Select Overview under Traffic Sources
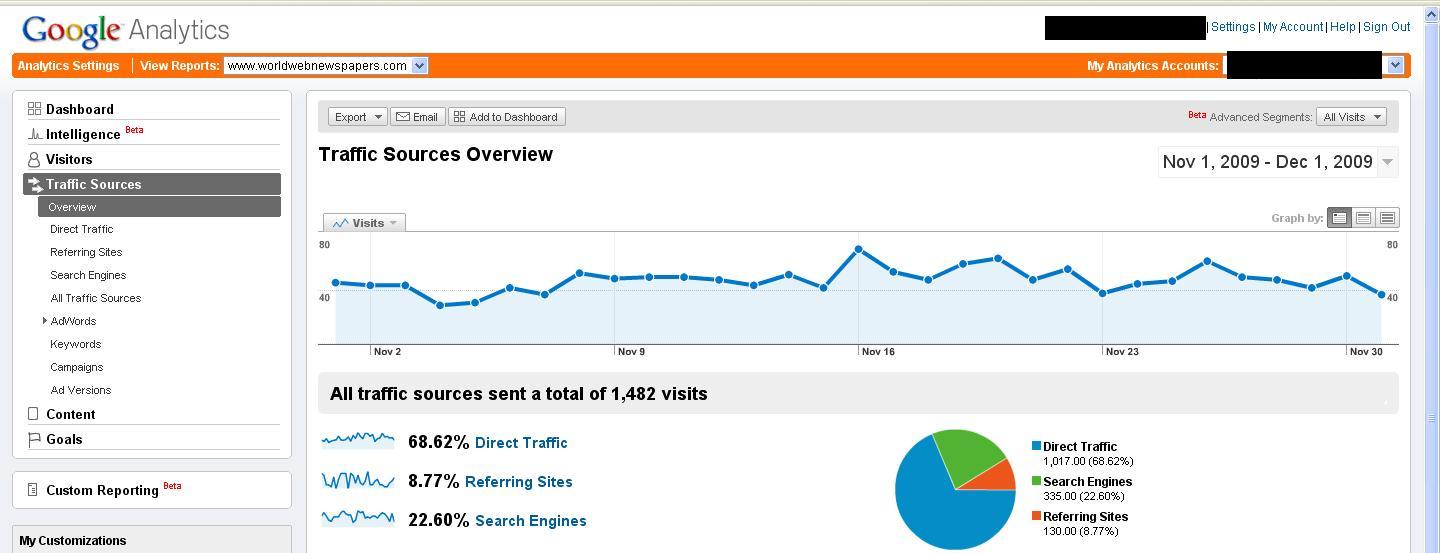Image resolution: width=1440 pixels, height=553 pixels. coord(159,207)
